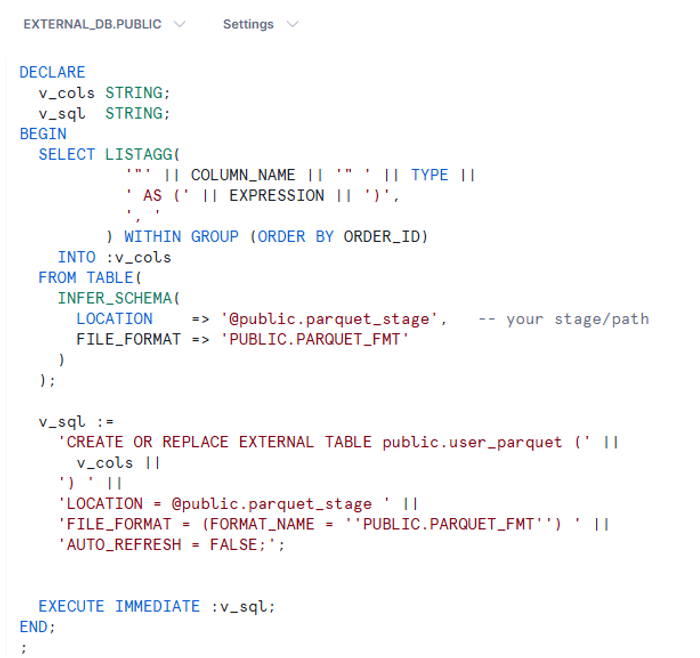700x658 pixels.
Task: Click the INFER_SCHEMA( function name
Action: pos(119,298)
